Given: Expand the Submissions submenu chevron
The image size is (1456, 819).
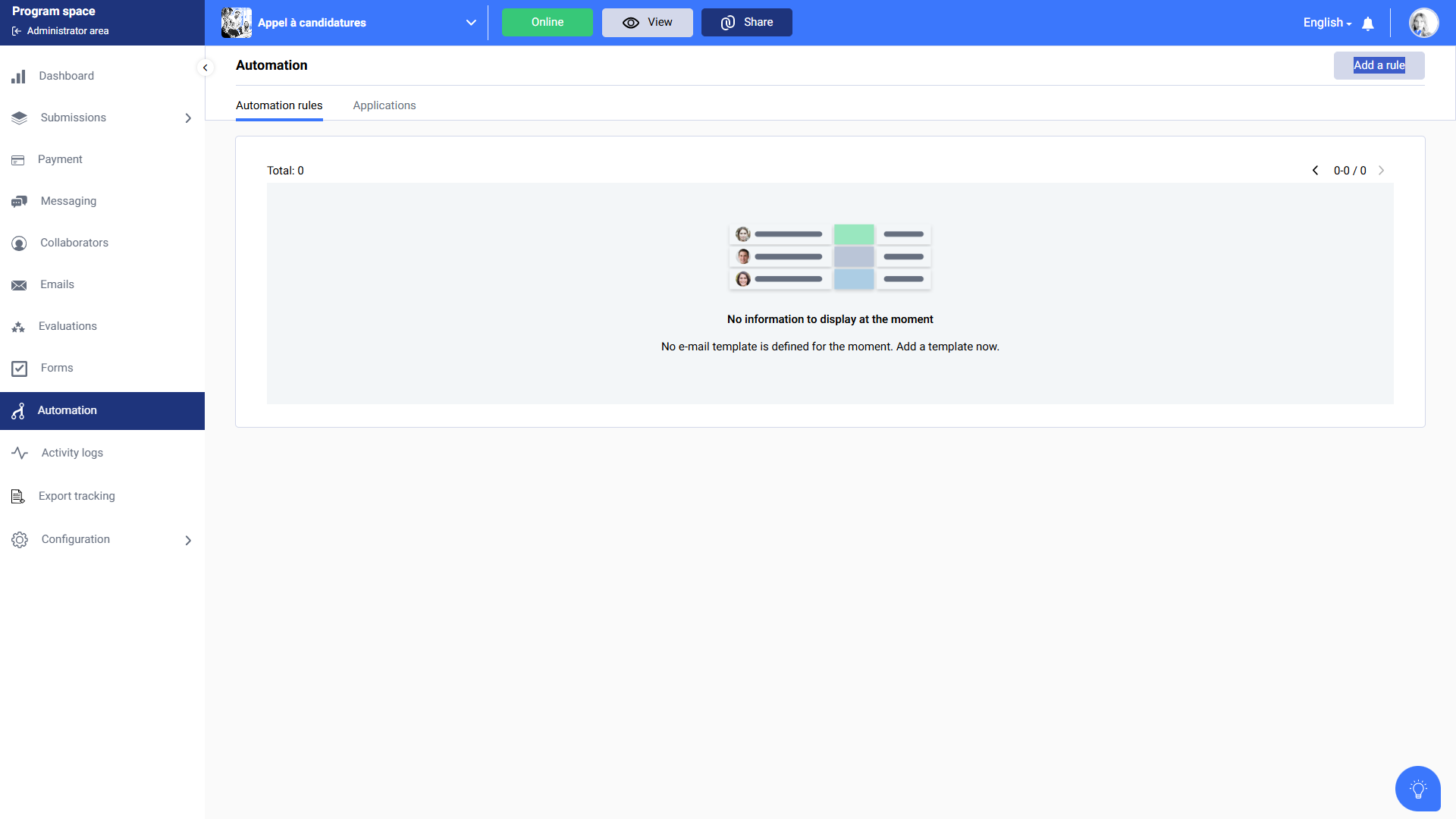Looking at the screenshot, I should [x=188, y=118].
